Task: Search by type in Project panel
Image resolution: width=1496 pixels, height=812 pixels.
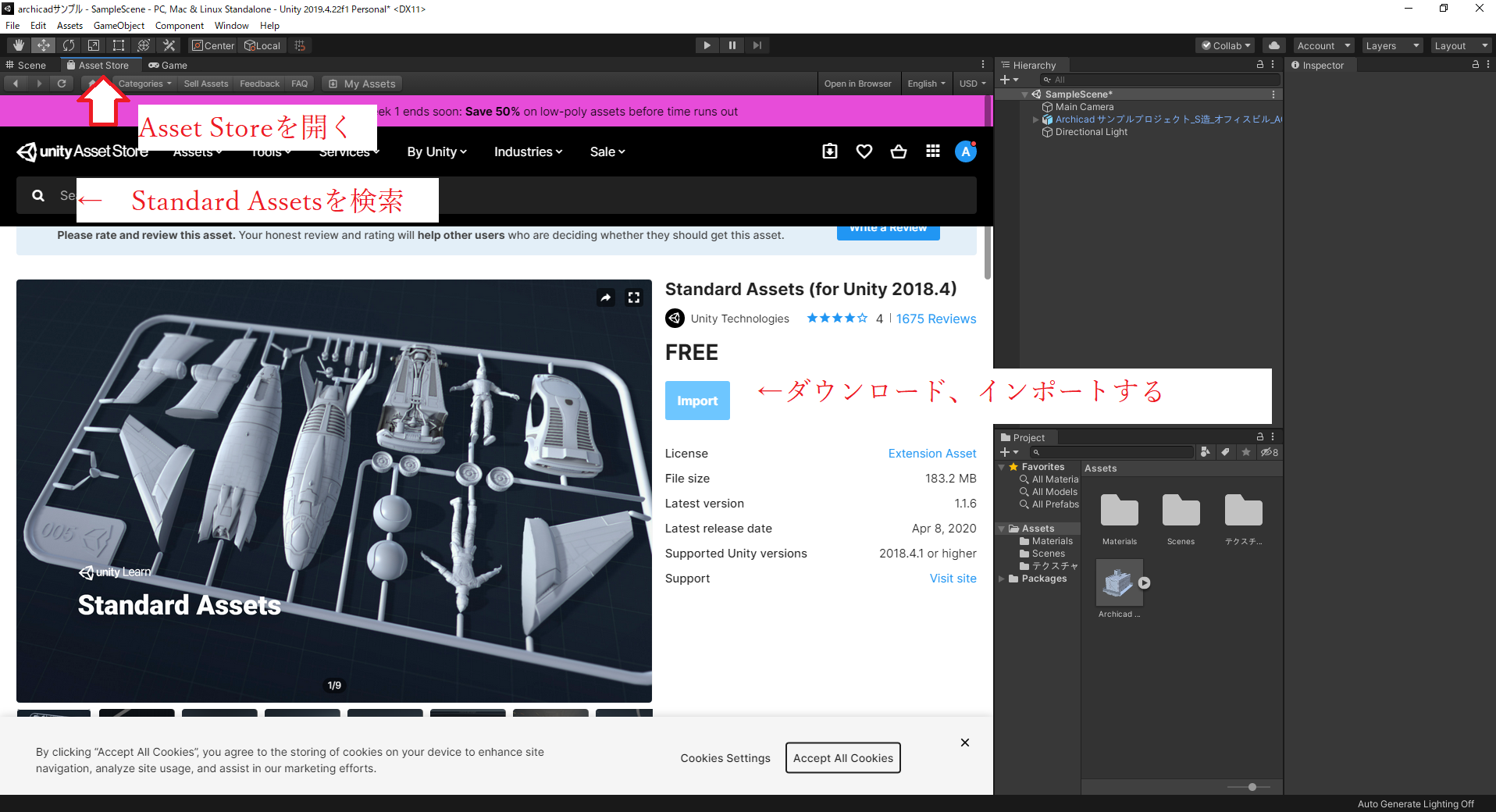Action: [x=1205, y=452]
